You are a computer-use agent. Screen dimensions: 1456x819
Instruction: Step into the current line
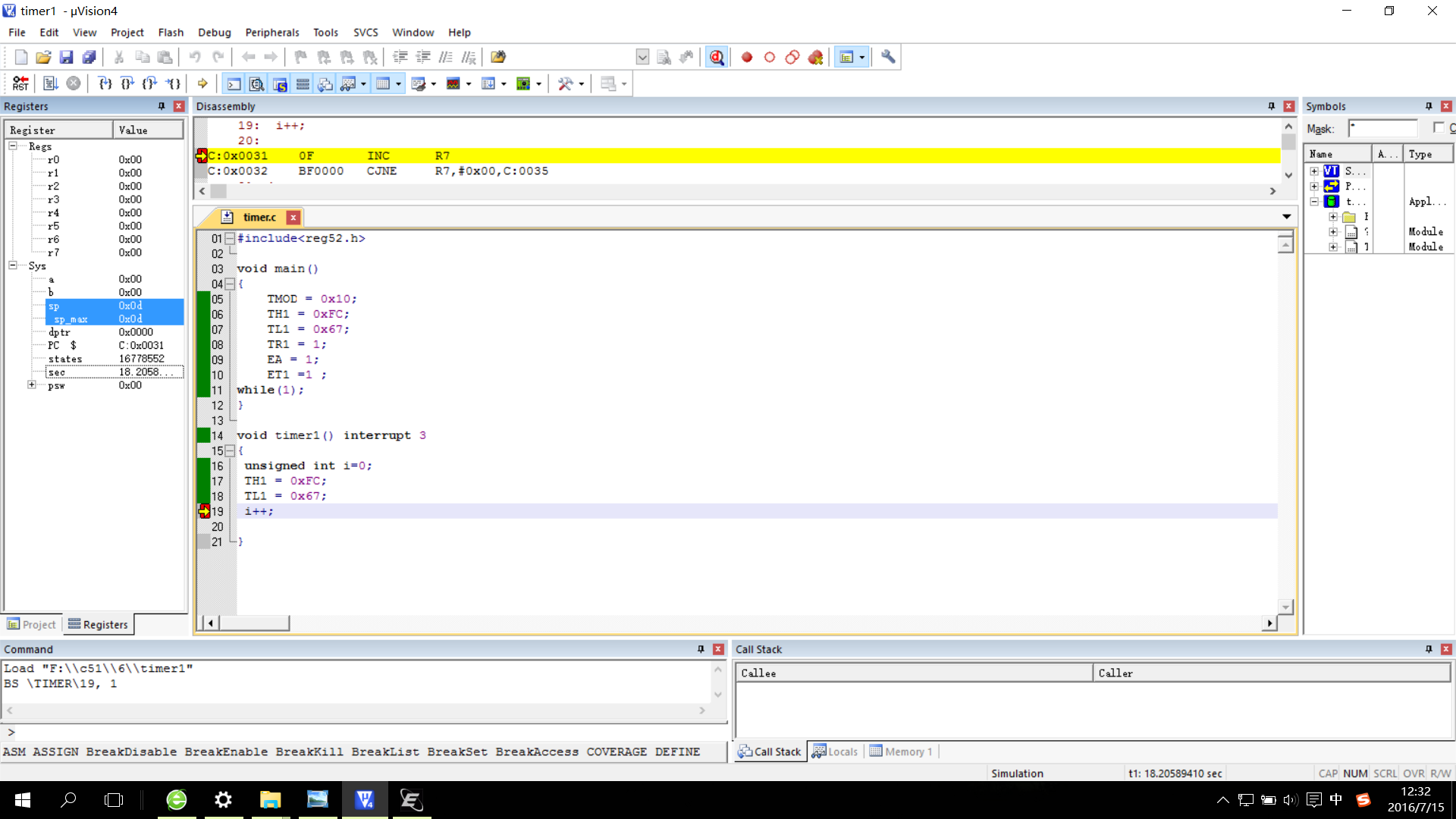(105, 83)
